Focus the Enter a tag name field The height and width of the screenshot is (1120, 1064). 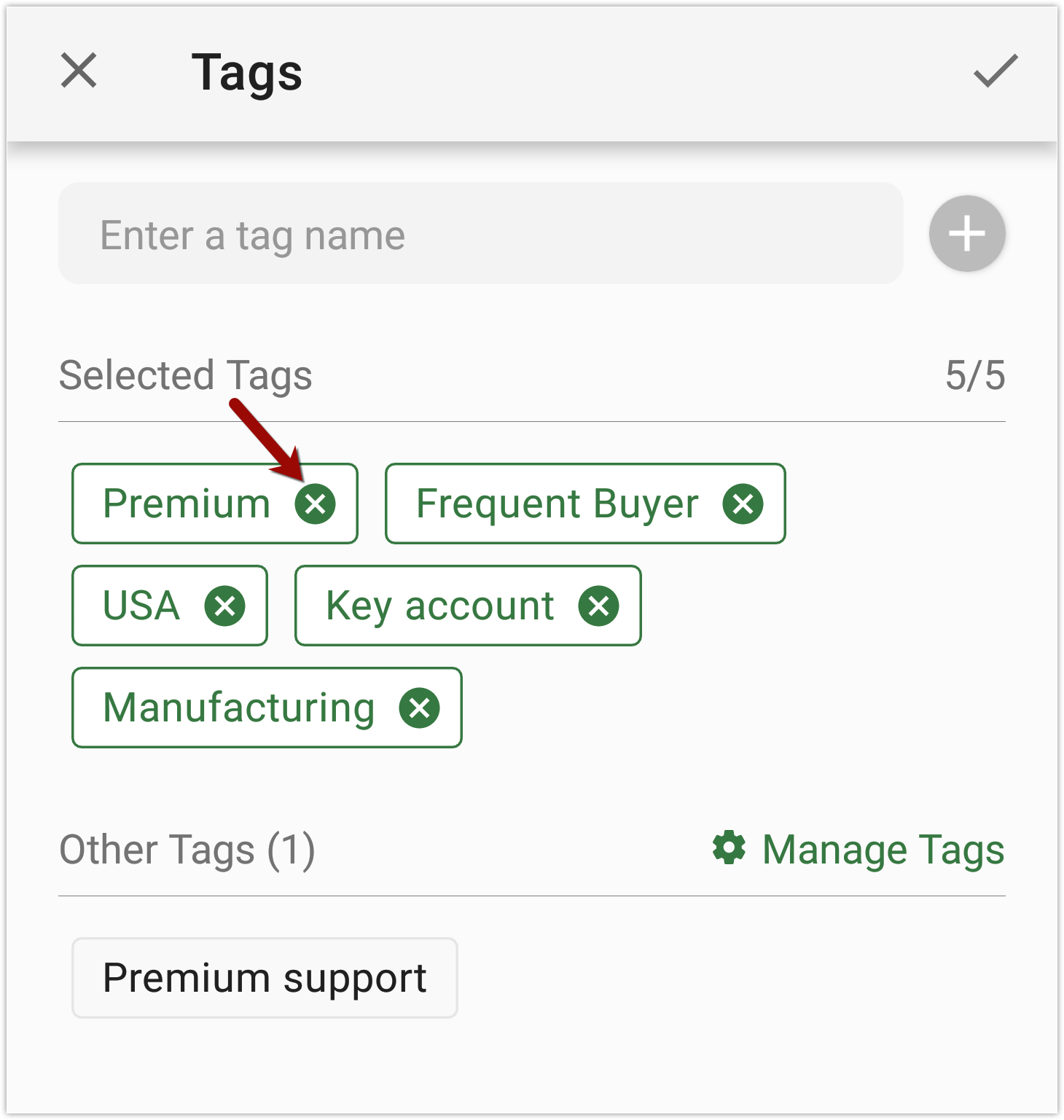pyautogui.click(x=481, y=234)
